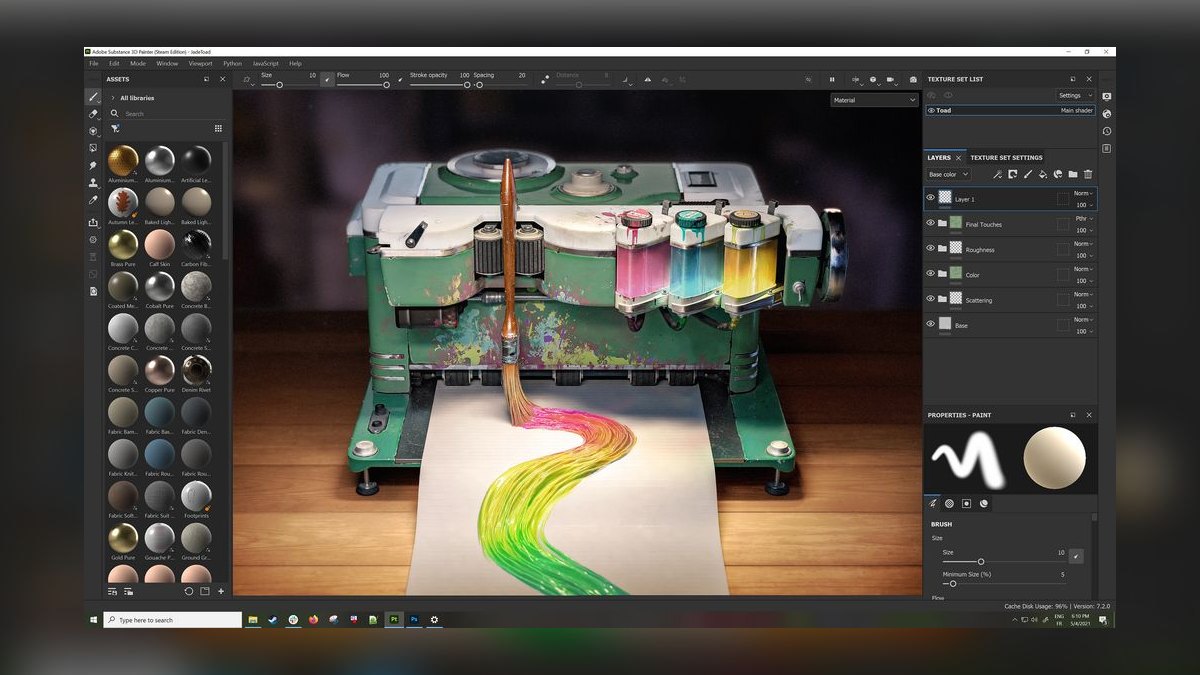Open Firefox from the Windows taskbar
Image resolution: width=1200 pixels, height=675 pixels.
click(313, 620)
